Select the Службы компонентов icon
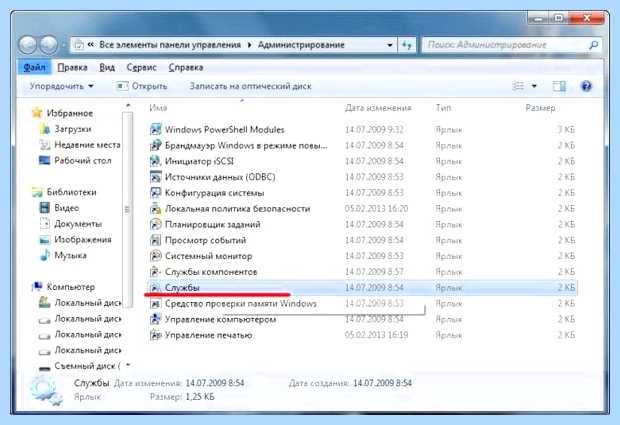 (x=155, y=272)
